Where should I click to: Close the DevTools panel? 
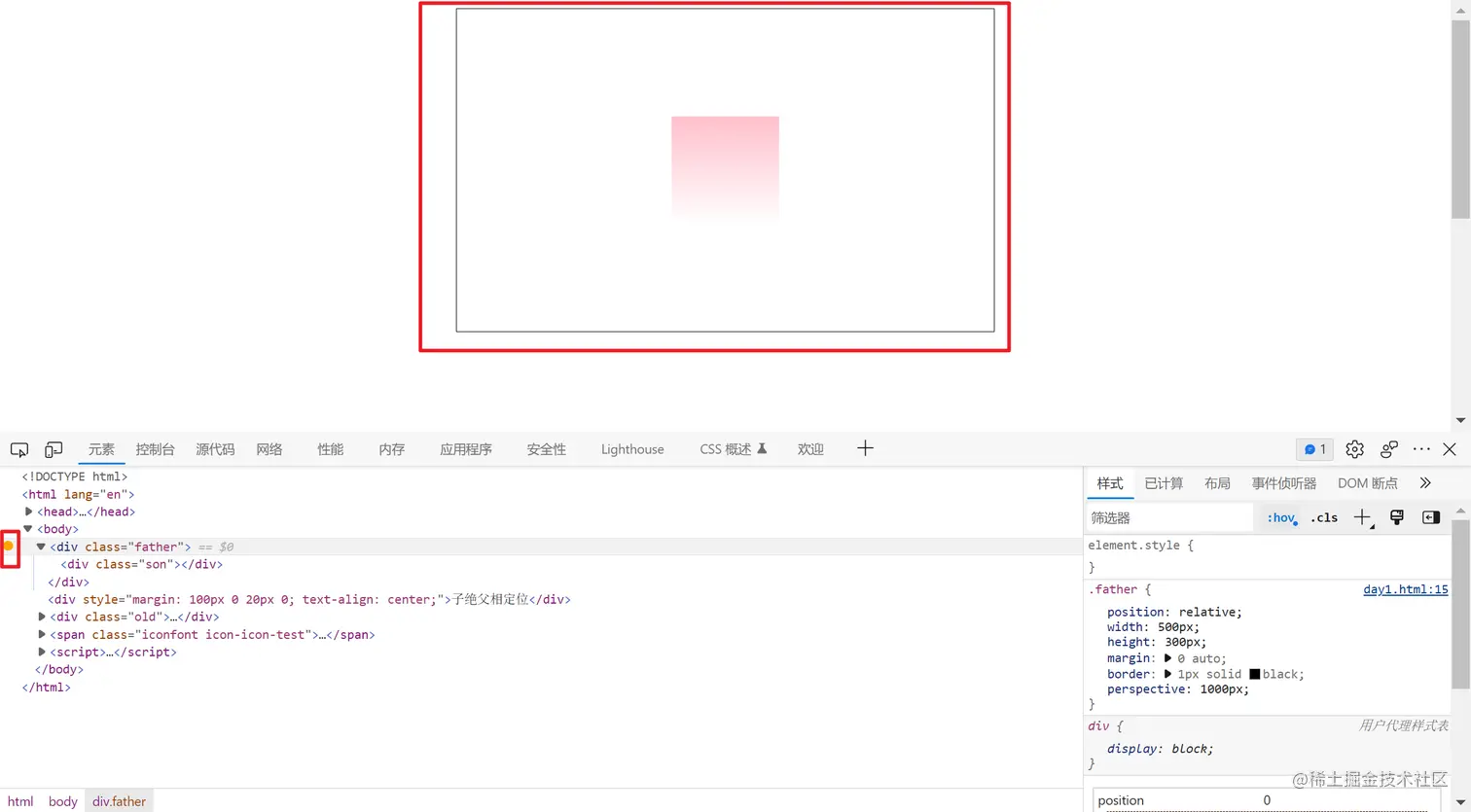1450,449
